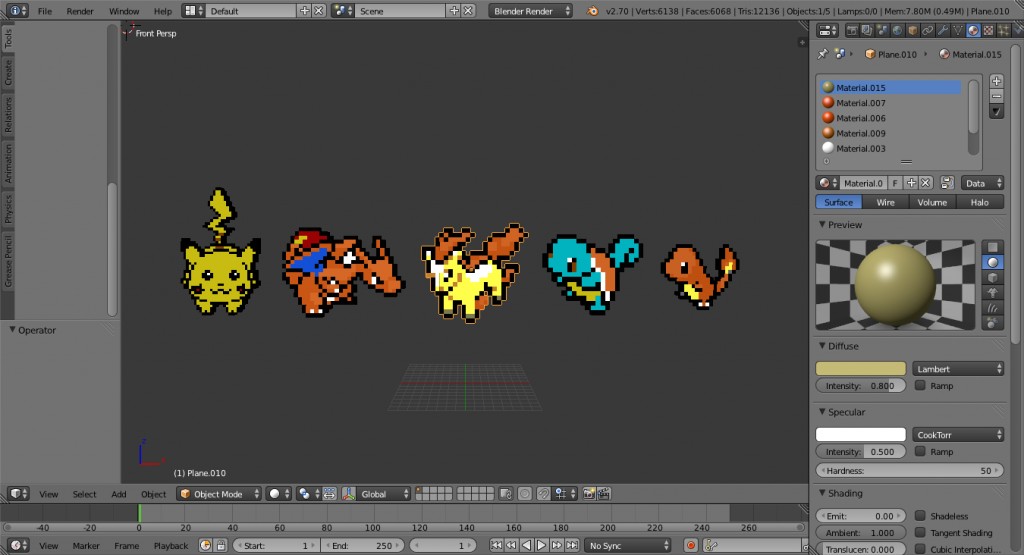This screenshot has height=555, width=1024.
Task: Toggle the specular Ramp checkbox
Action: (x=920, y=451)
